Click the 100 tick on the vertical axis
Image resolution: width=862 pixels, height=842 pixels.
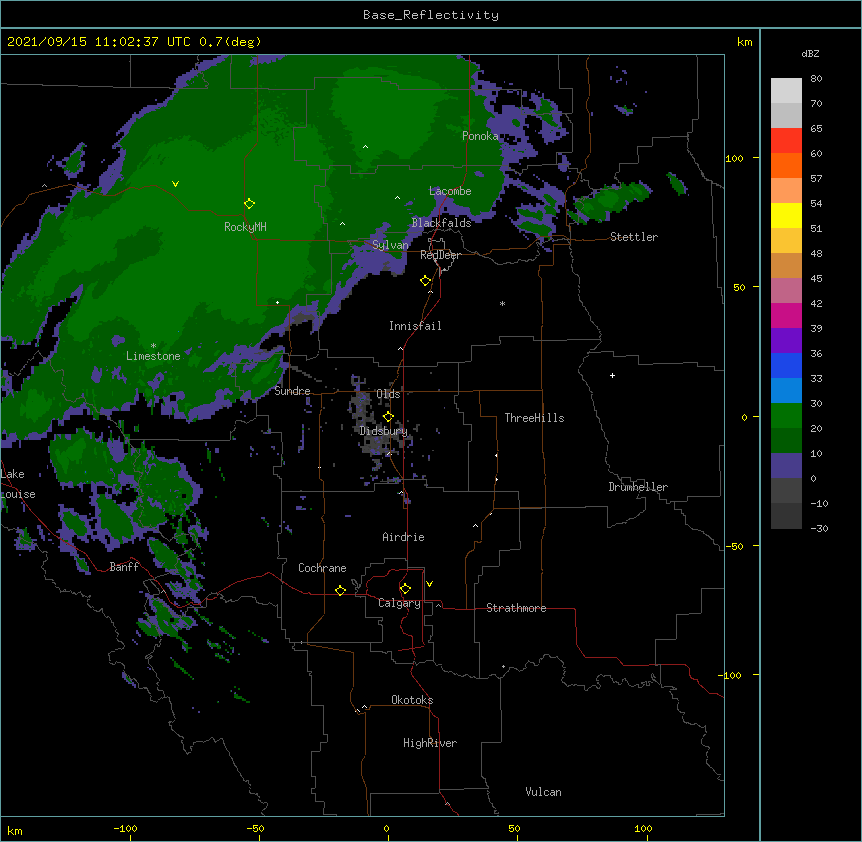734,158
